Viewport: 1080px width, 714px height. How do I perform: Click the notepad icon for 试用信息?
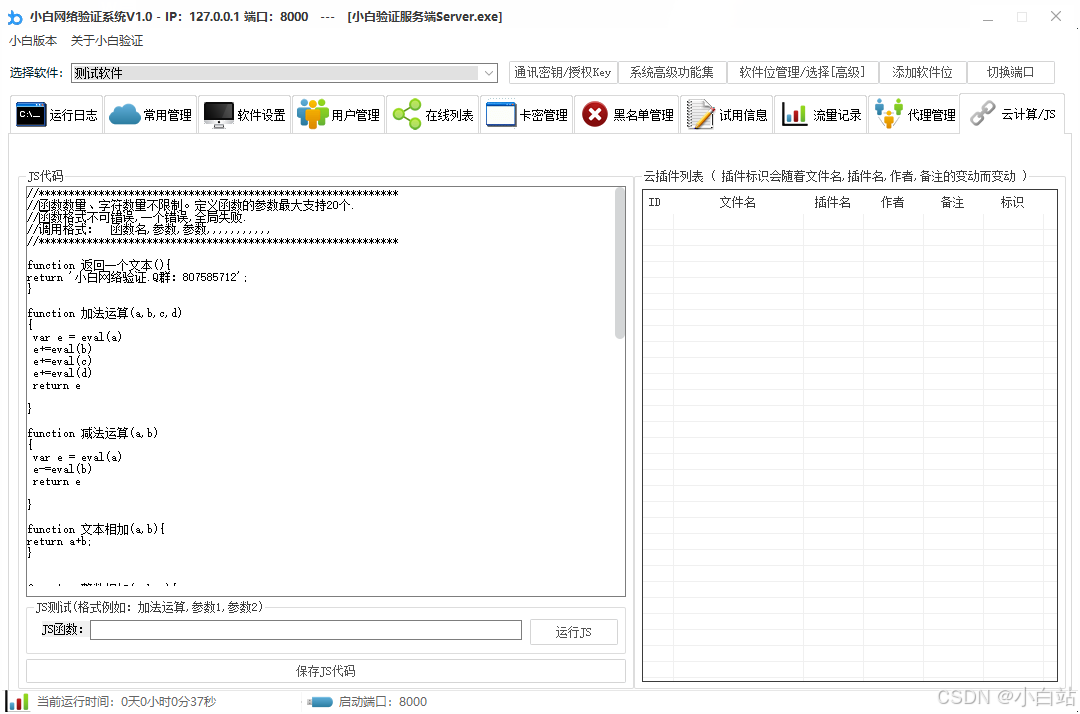pyautogui.click(x=700, y=114)
